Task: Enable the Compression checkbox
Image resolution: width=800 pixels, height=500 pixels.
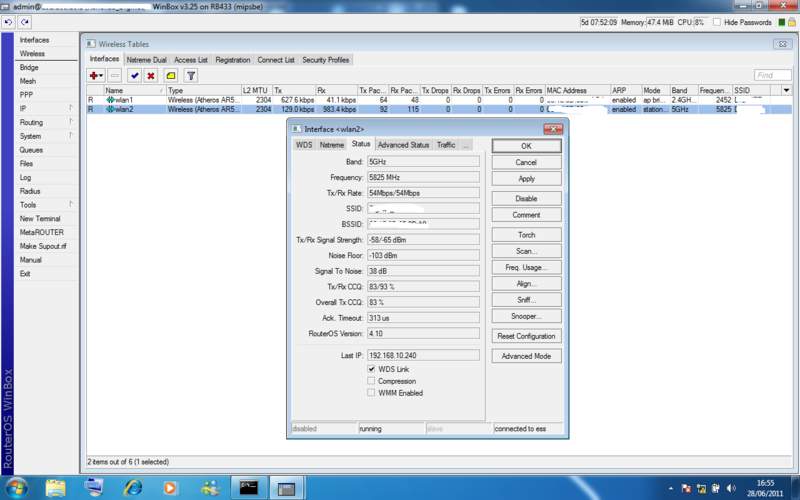Action: 371,381
